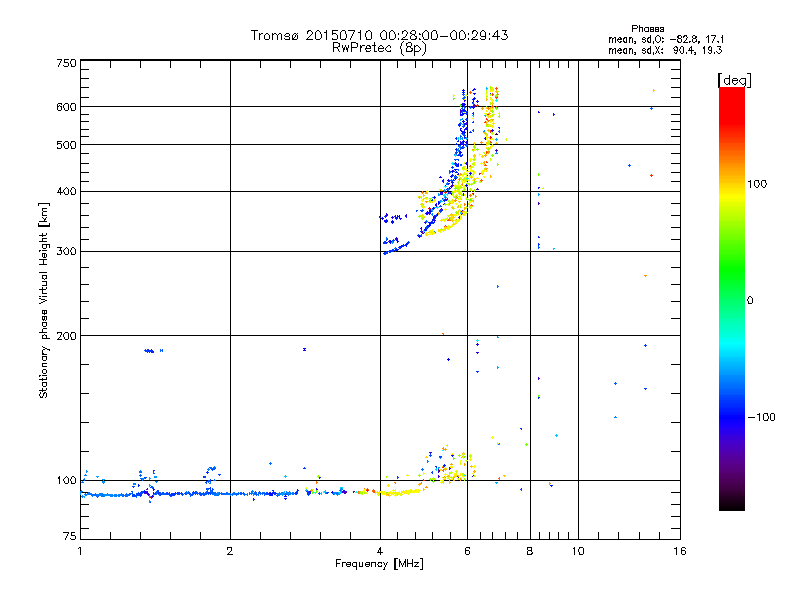This screenshot has height=600, width=800.
Task: Click the '0' label on the colorbar
Action: 750,301
